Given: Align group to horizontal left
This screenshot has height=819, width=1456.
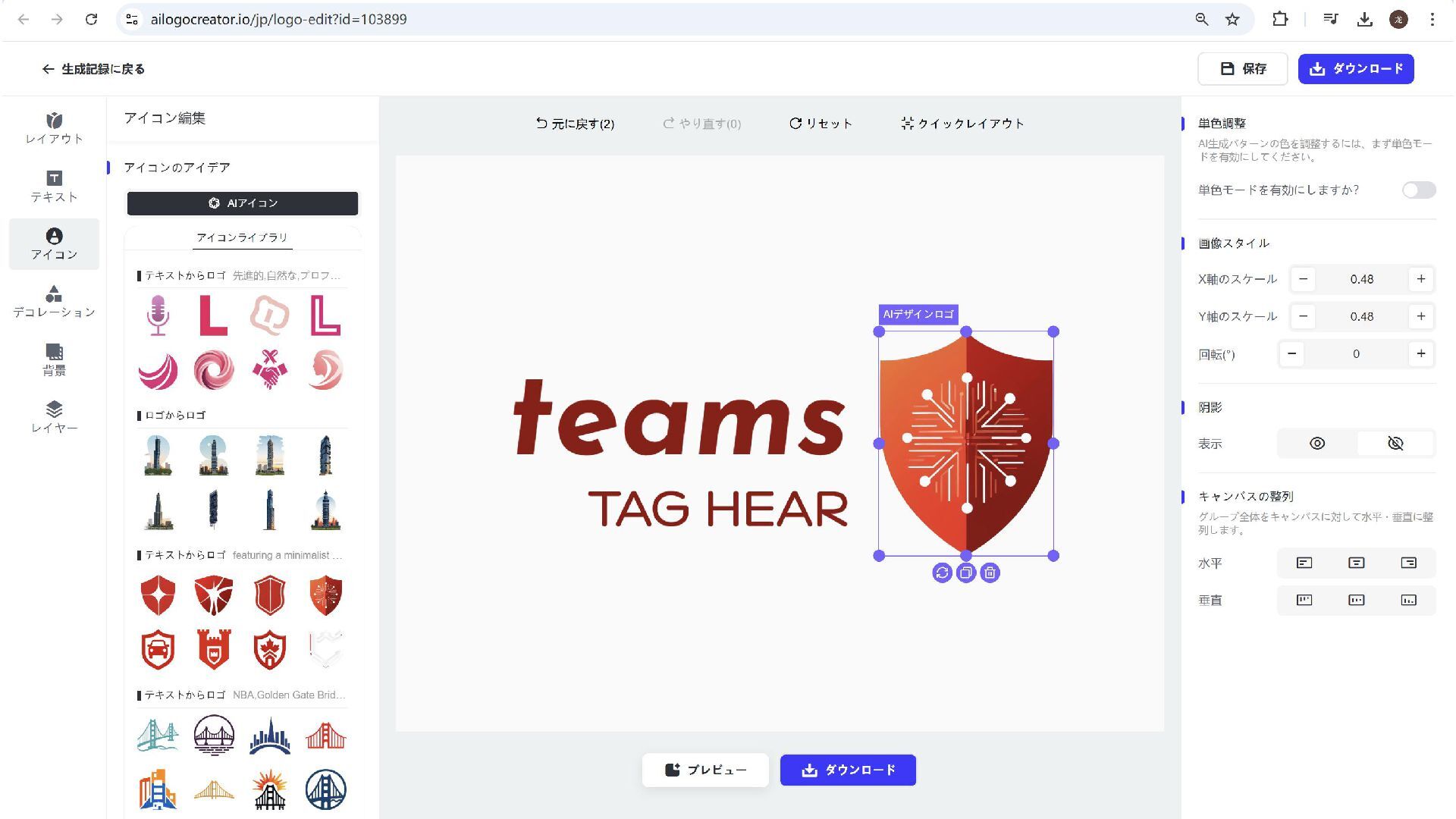Looking at the screenshot, I should click(x=1304, y=563).
